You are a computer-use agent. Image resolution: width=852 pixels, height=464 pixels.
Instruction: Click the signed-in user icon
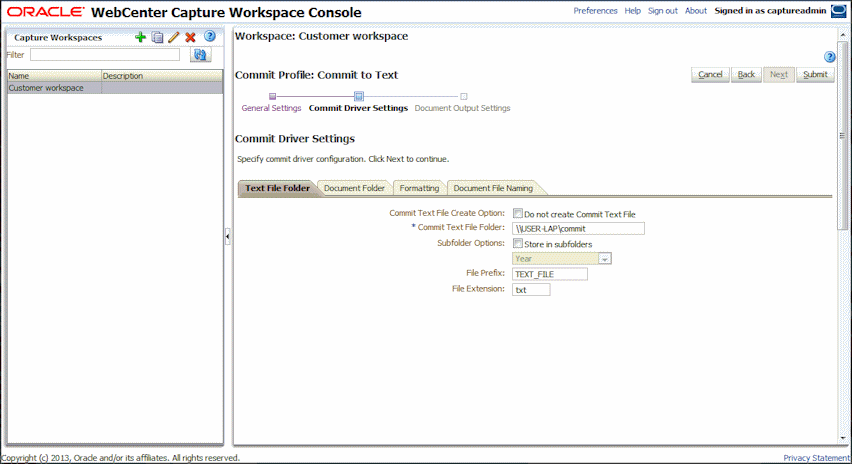click(838, 11)
